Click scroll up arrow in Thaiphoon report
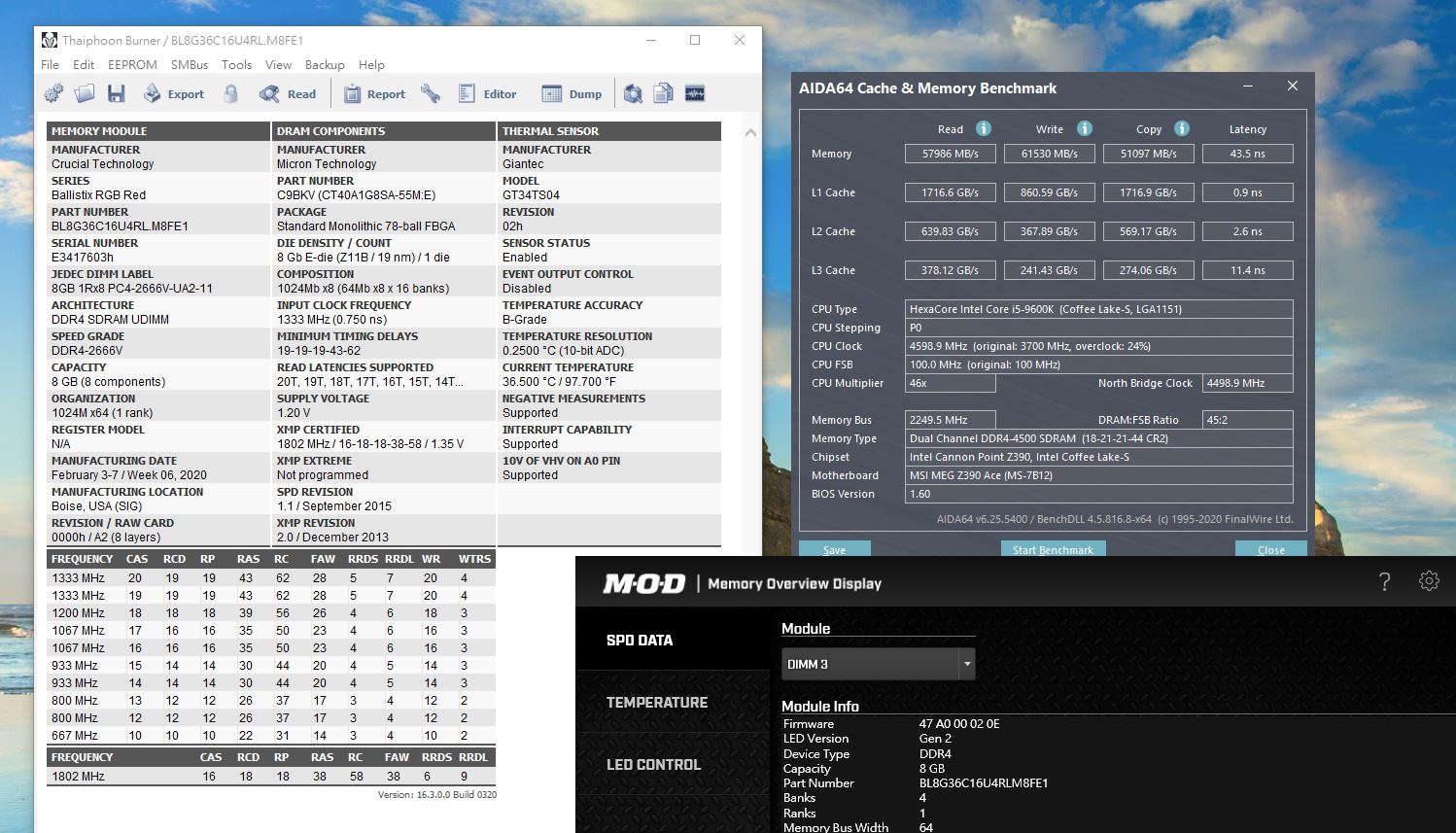Screen dimensions: 1456x833 tap(750, 132)
